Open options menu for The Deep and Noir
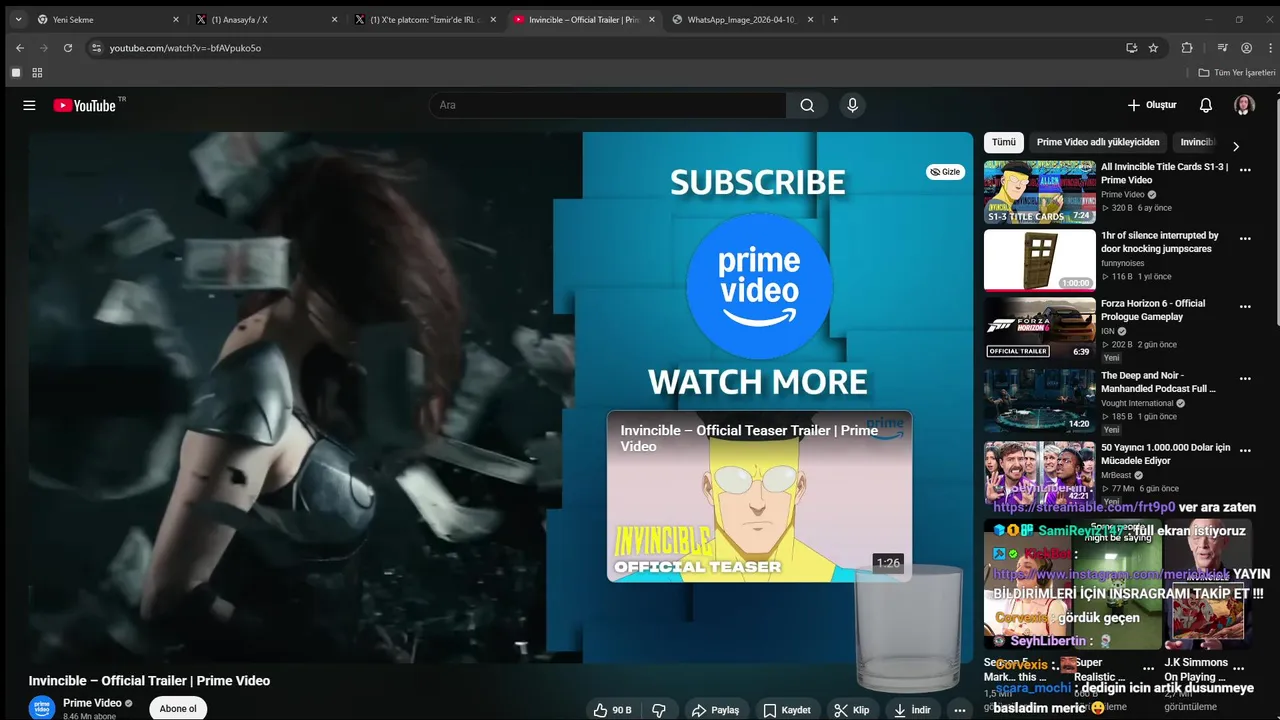Image resolution: width=1280 pixels, height=720 pixels. (x=1245, y=379)
